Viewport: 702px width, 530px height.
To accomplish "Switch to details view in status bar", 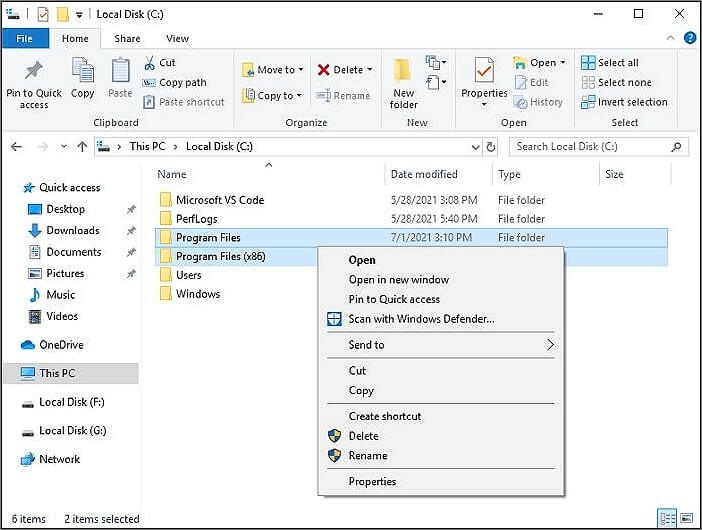I will coord(667,518).
